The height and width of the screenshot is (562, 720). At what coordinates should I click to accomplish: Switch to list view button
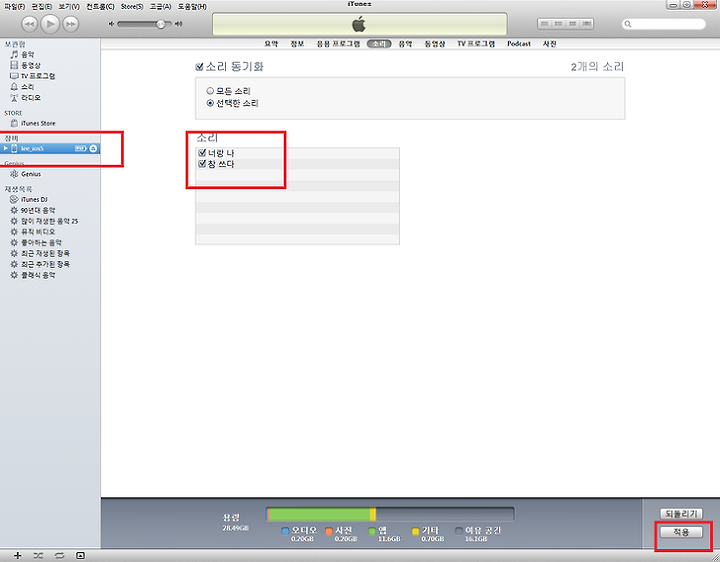pyautogui.click(x=545, y=24)
